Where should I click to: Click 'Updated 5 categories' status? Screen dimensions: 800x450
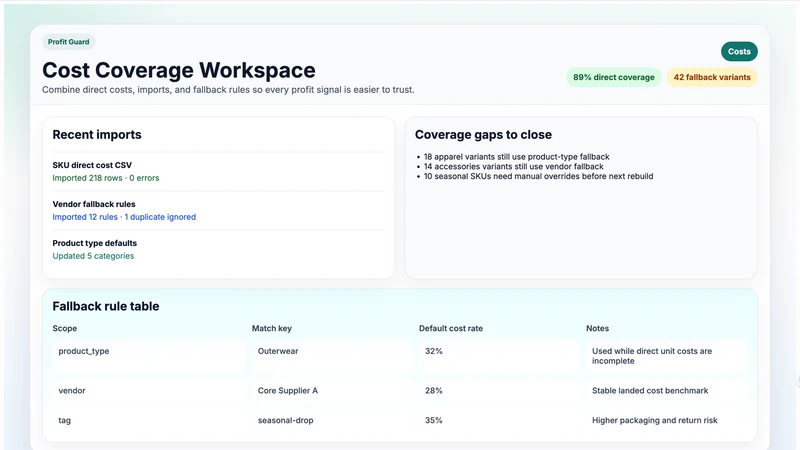pyautogui.click(x=93, y=256)
